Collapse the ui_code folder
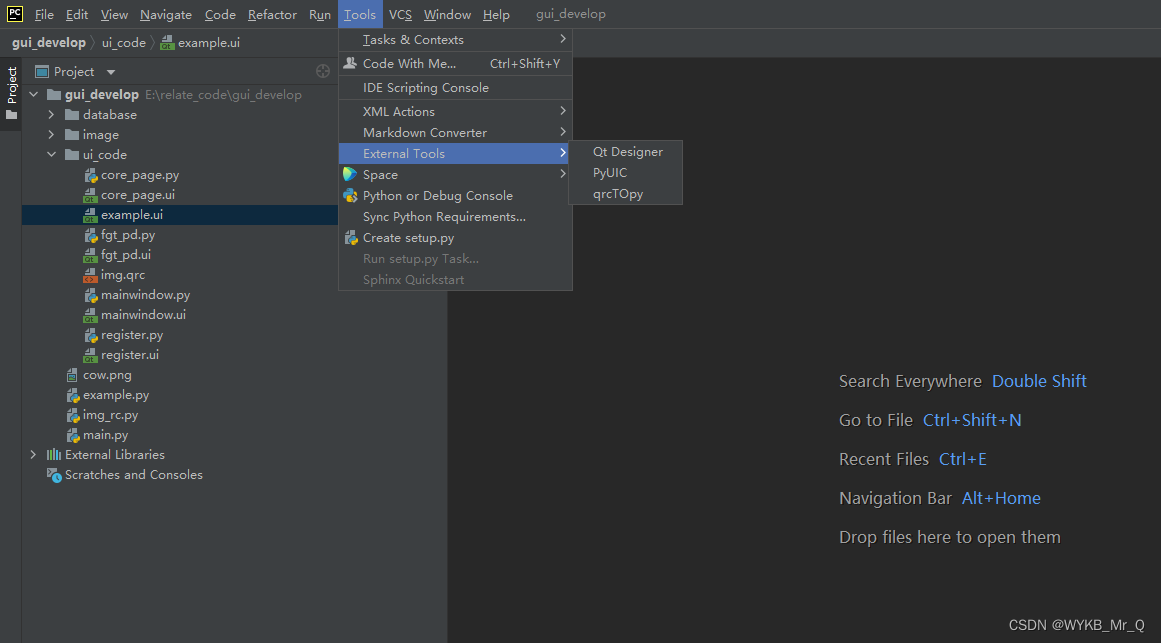 point(51,155)
